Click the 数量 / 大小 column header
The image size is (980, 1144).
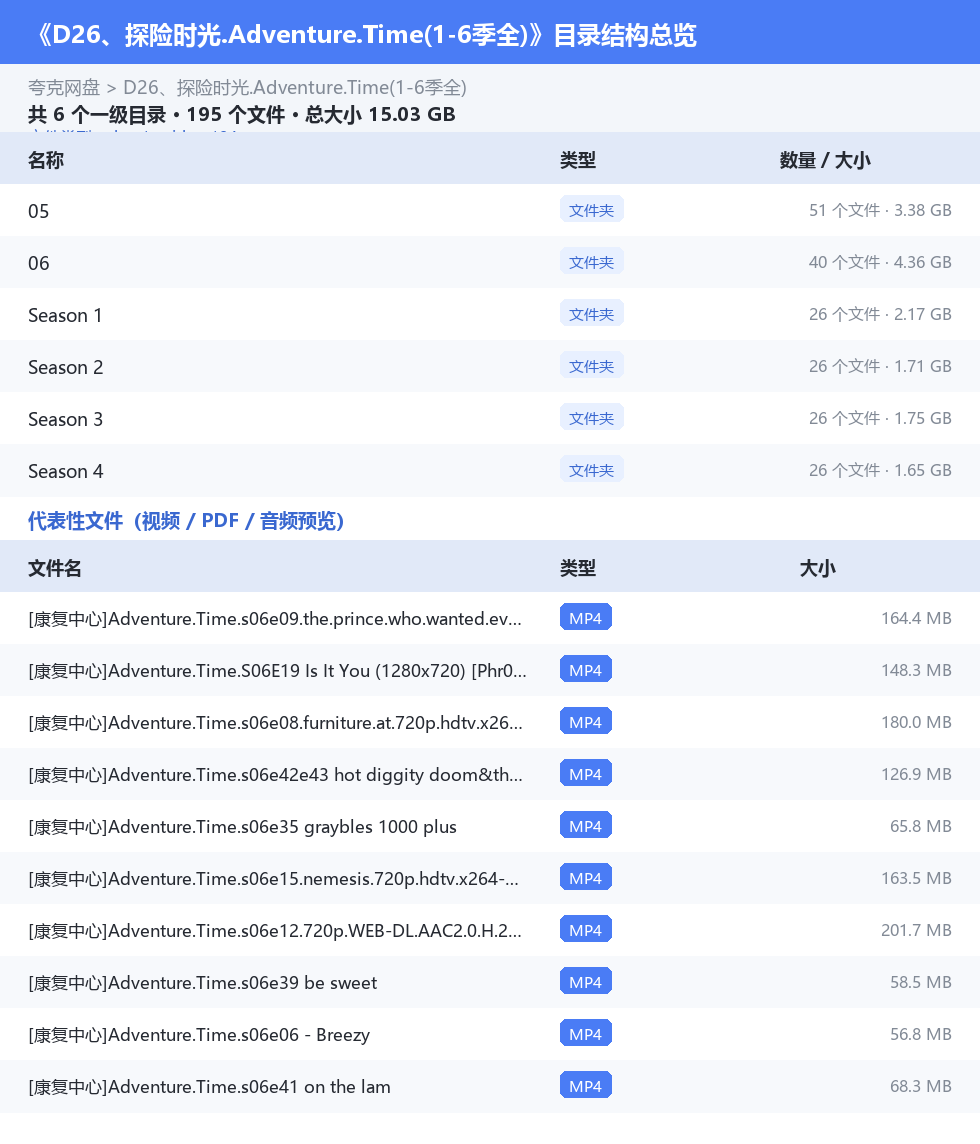point(825,160)
